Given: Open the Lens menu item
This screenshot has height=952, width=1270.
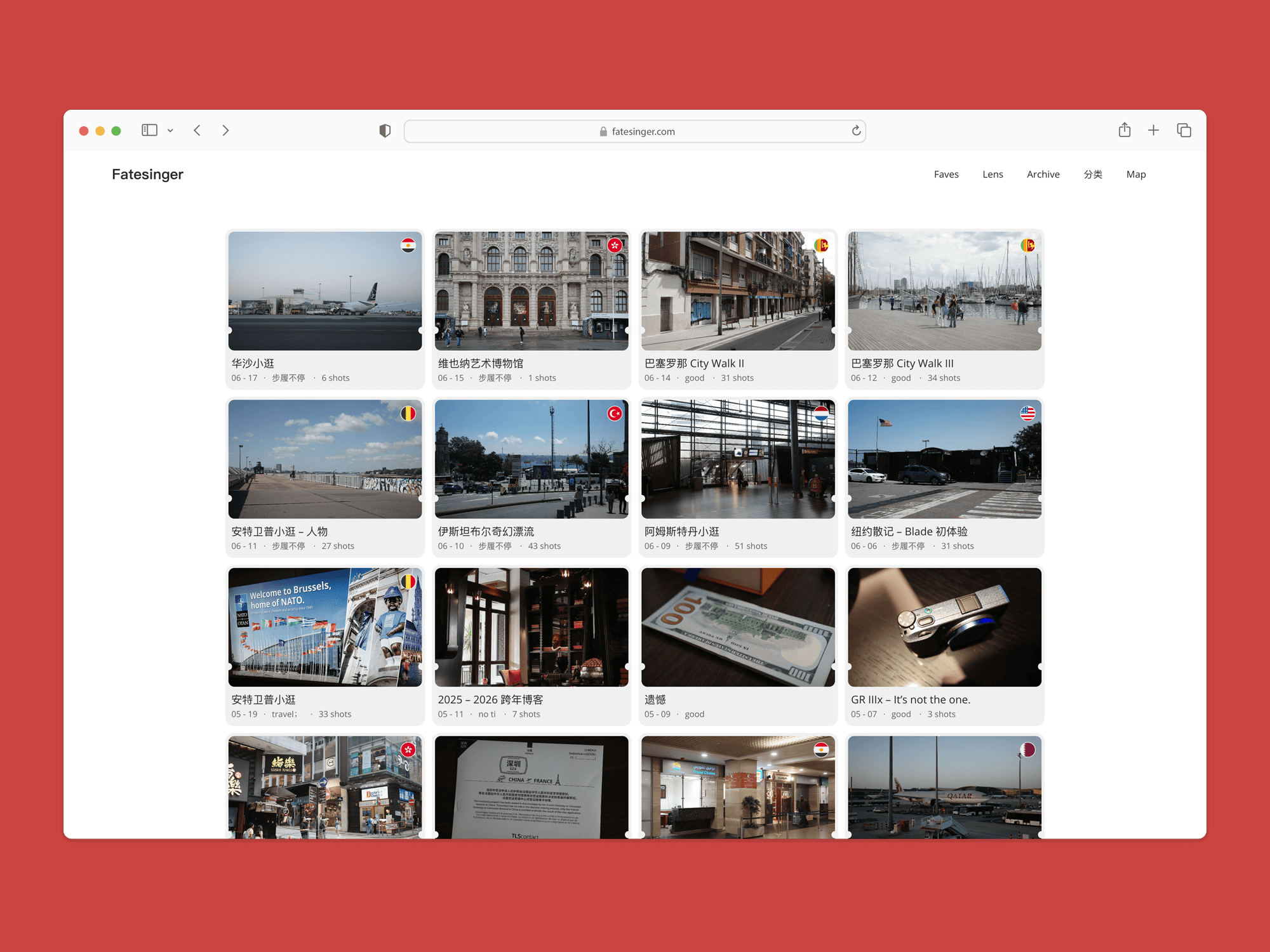Looking at the screenshot, I should pos(993,175).
